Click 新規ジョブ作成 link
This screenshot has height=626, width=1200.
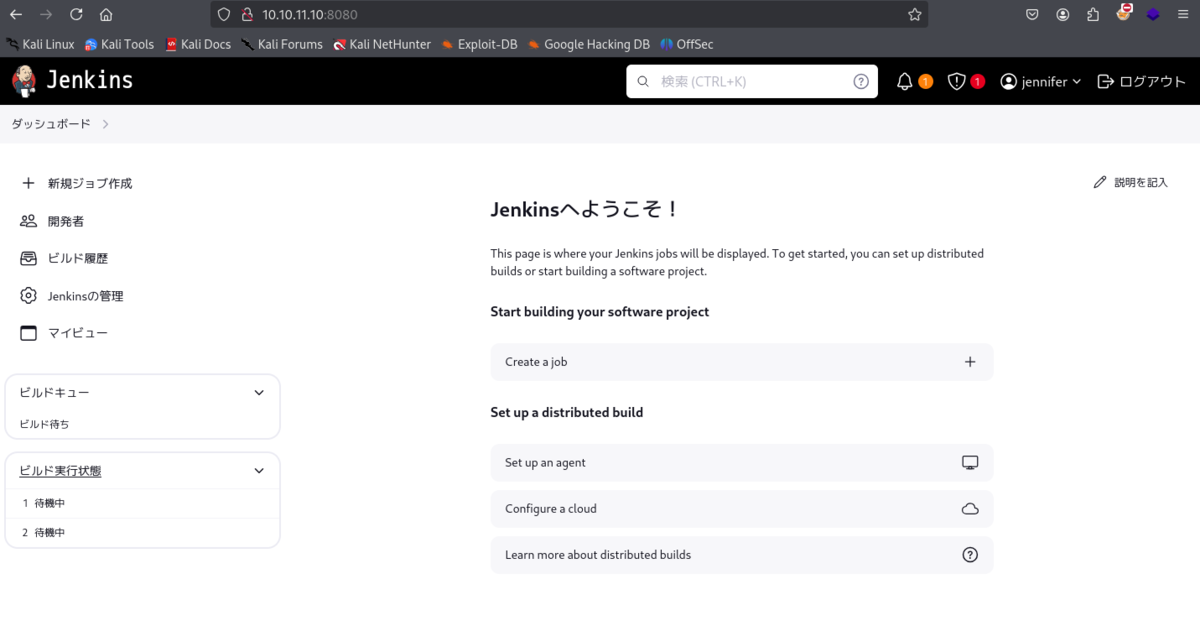click(90, 184)
